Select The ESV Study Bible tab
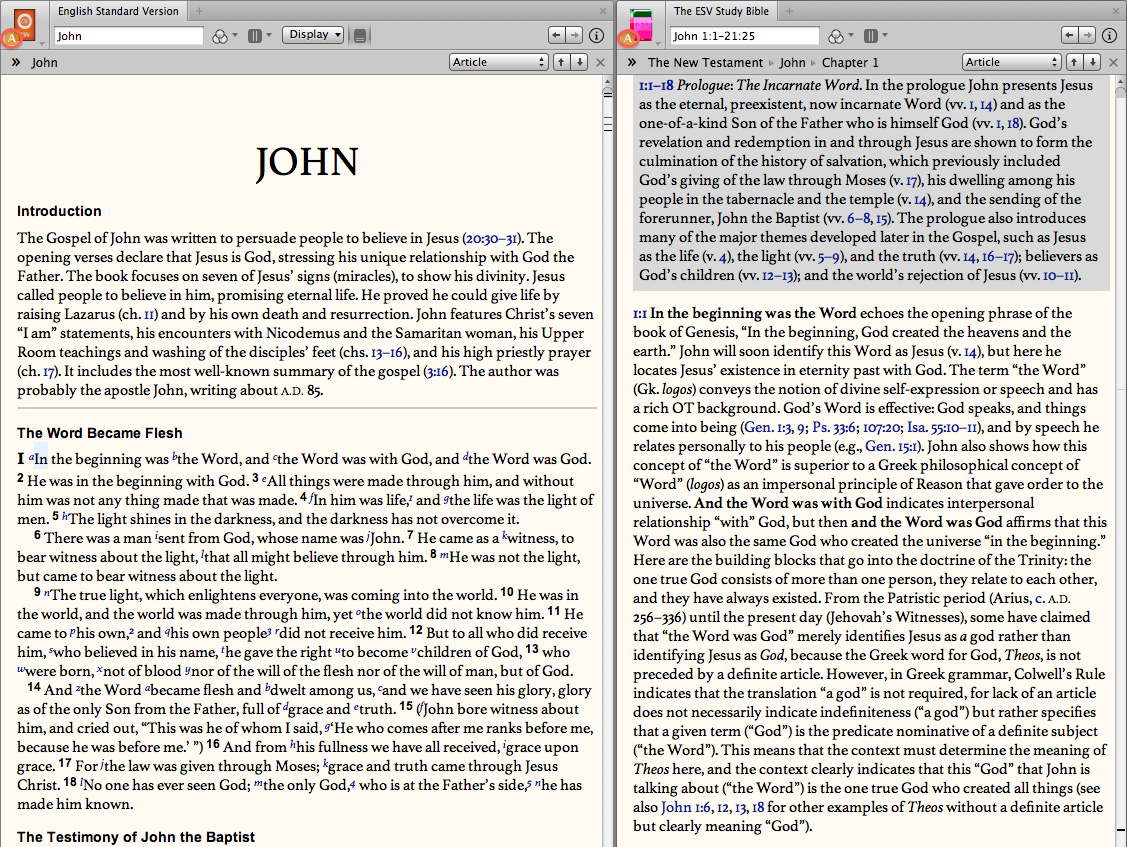Image resolution: width=1127 pixels, height=847 pixels. pyautogui.click(x=721, y=11)
